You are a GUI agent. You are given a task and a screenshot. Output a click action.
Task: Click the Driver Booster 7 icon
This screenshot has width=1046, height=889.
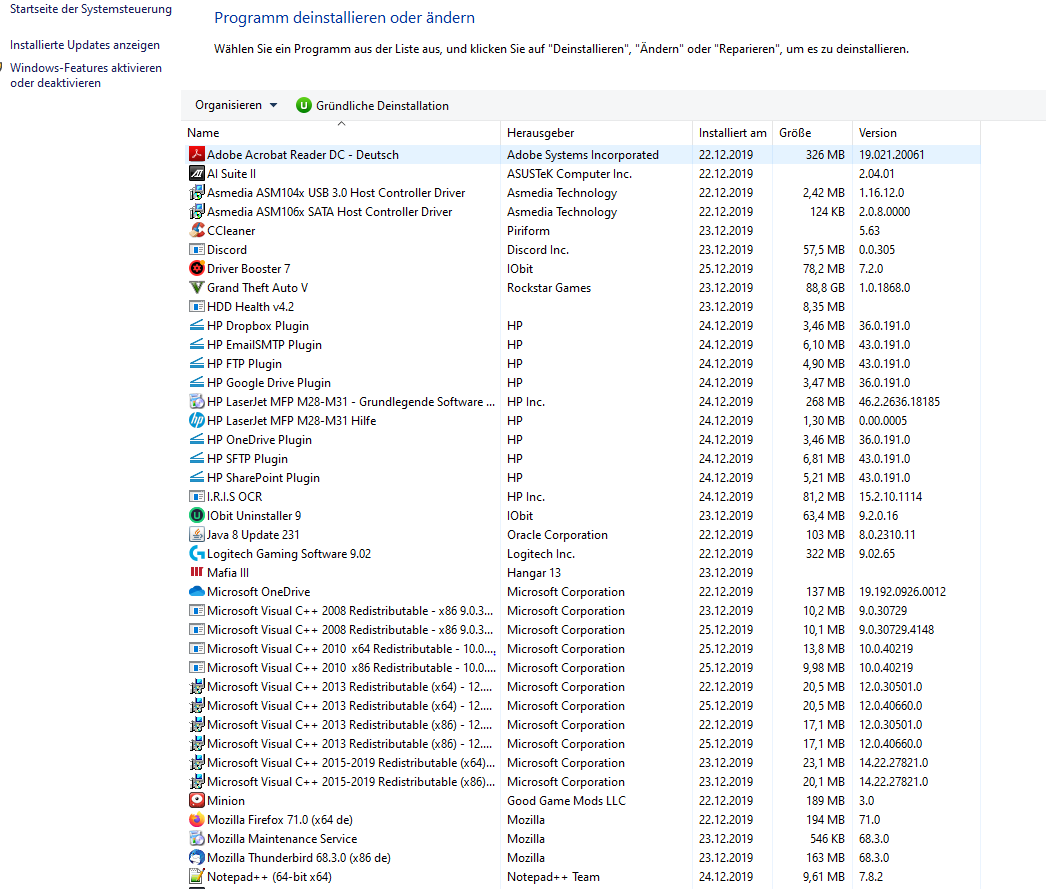tap(196, 268)
